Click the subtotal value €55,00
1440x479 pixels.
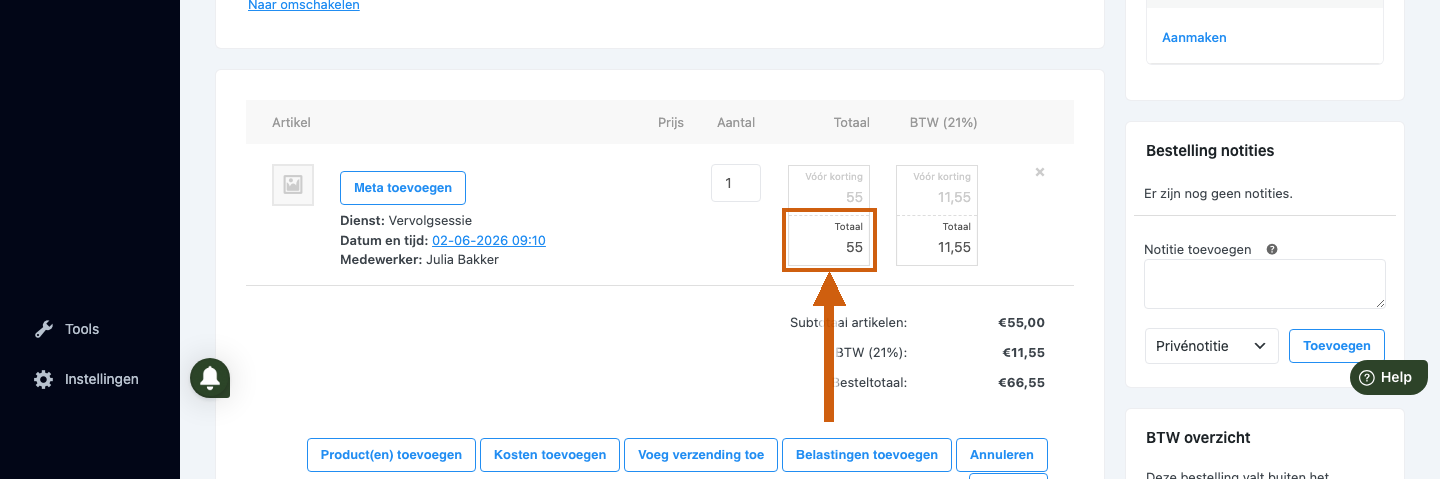1021,322
